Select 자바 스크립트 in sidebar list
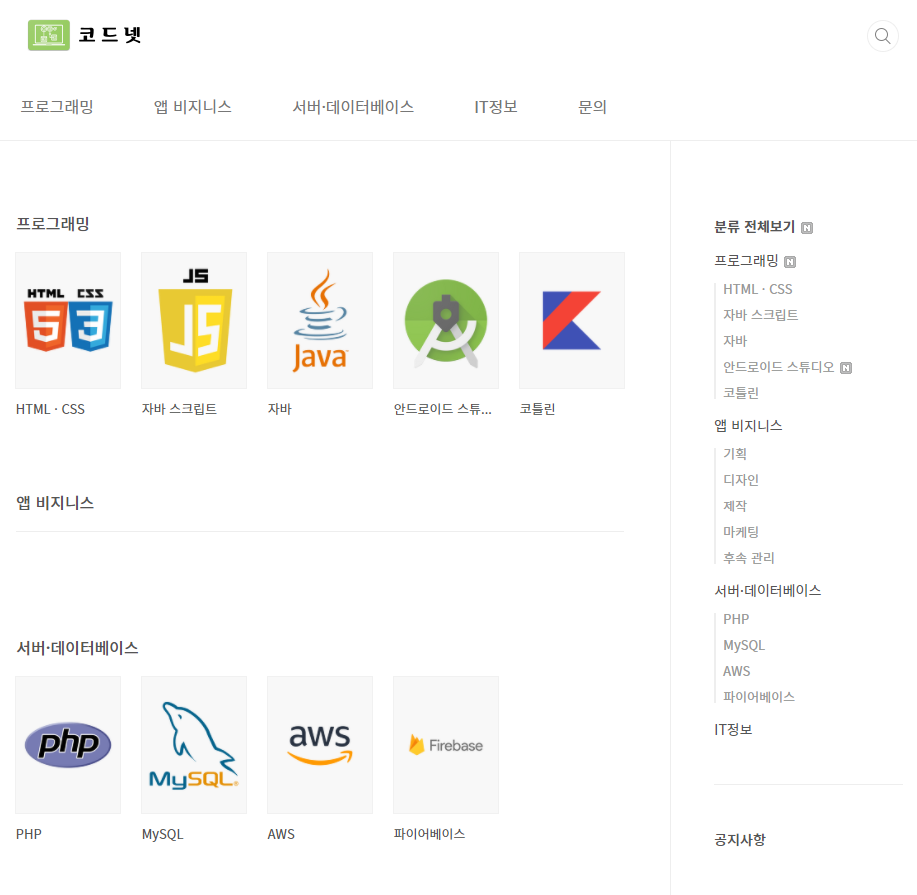 coord(760,315)
